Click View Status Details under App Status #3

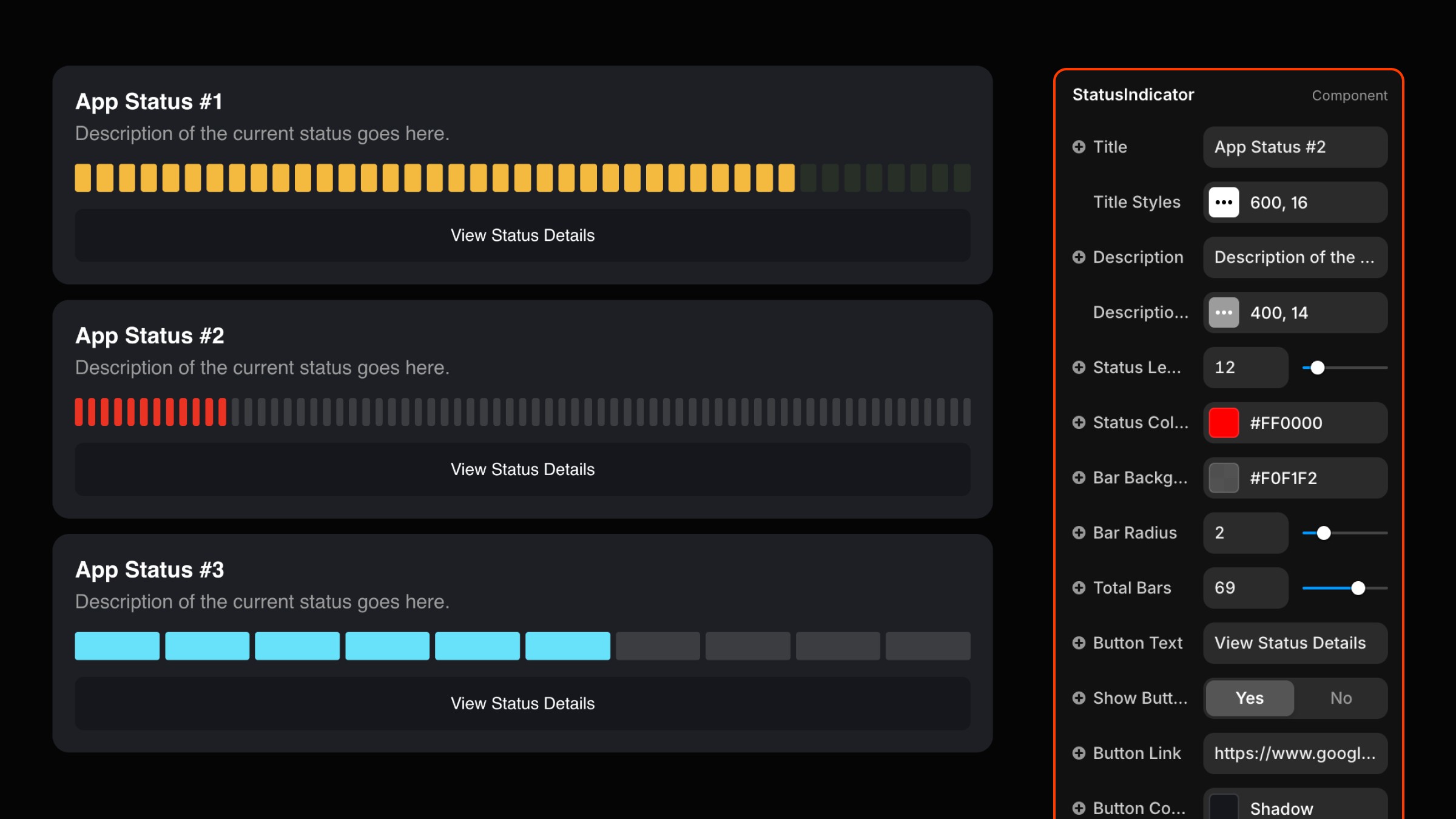pyautogui.click(x=522, y=704)
